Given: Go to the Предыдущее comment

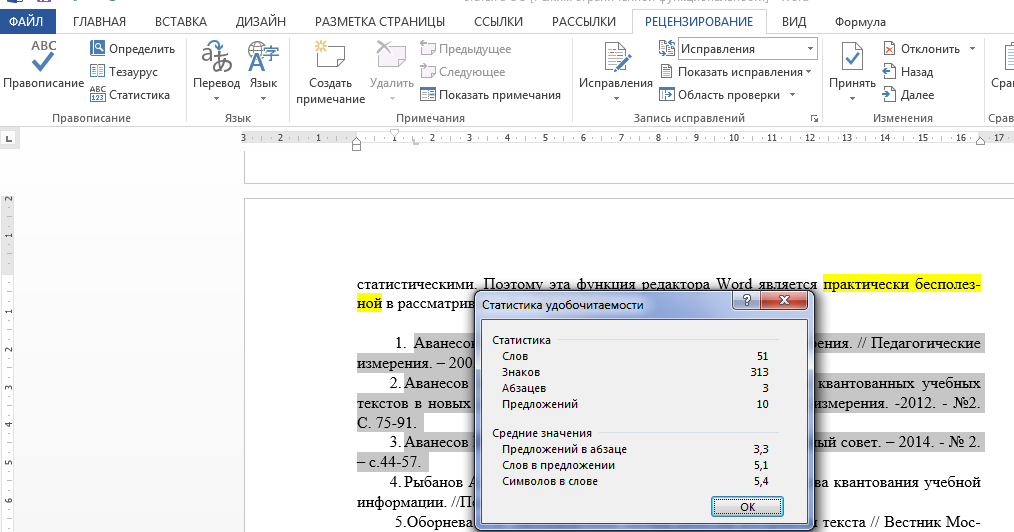Looking at the screenshot, I should (466, 48).
